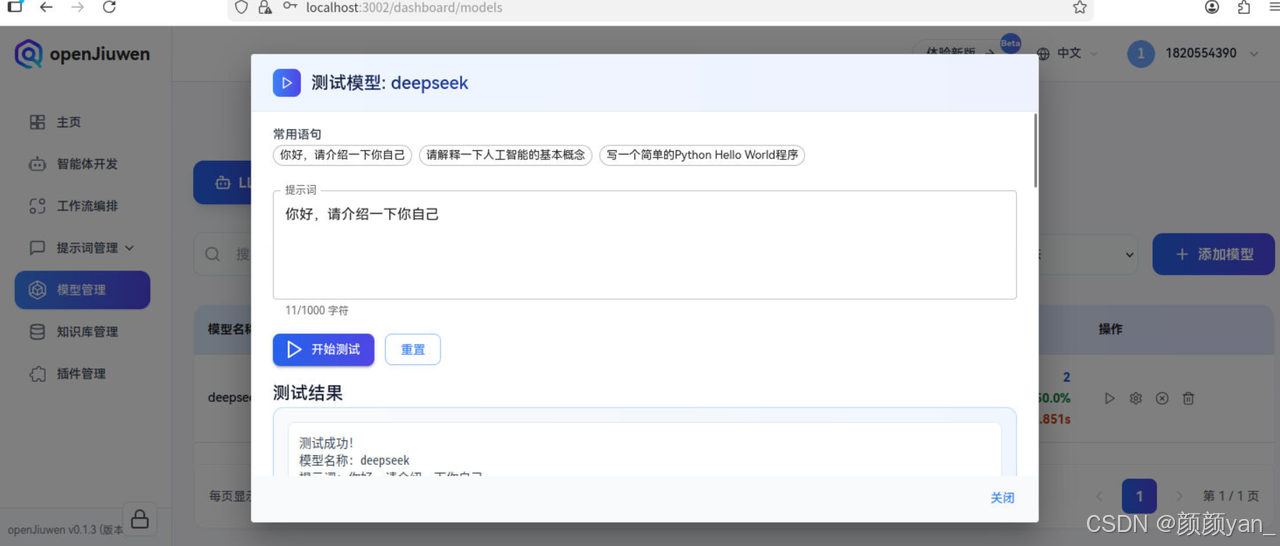Viewport: 1280px width, 546px height.
Task: Click the 添加模型 button
Action: point(1214,254)
